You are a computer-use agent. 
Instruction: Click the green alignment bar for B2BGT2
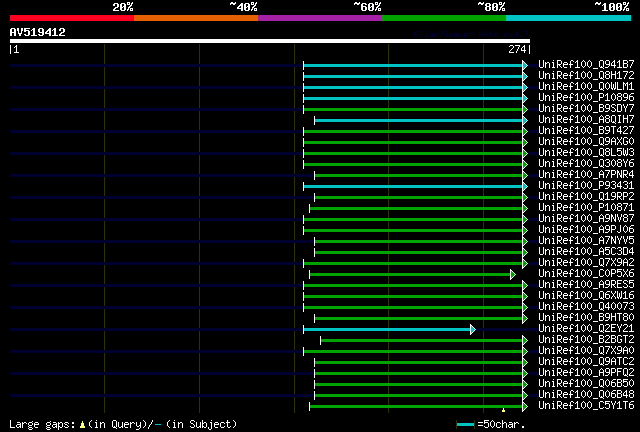pos(422,341)
